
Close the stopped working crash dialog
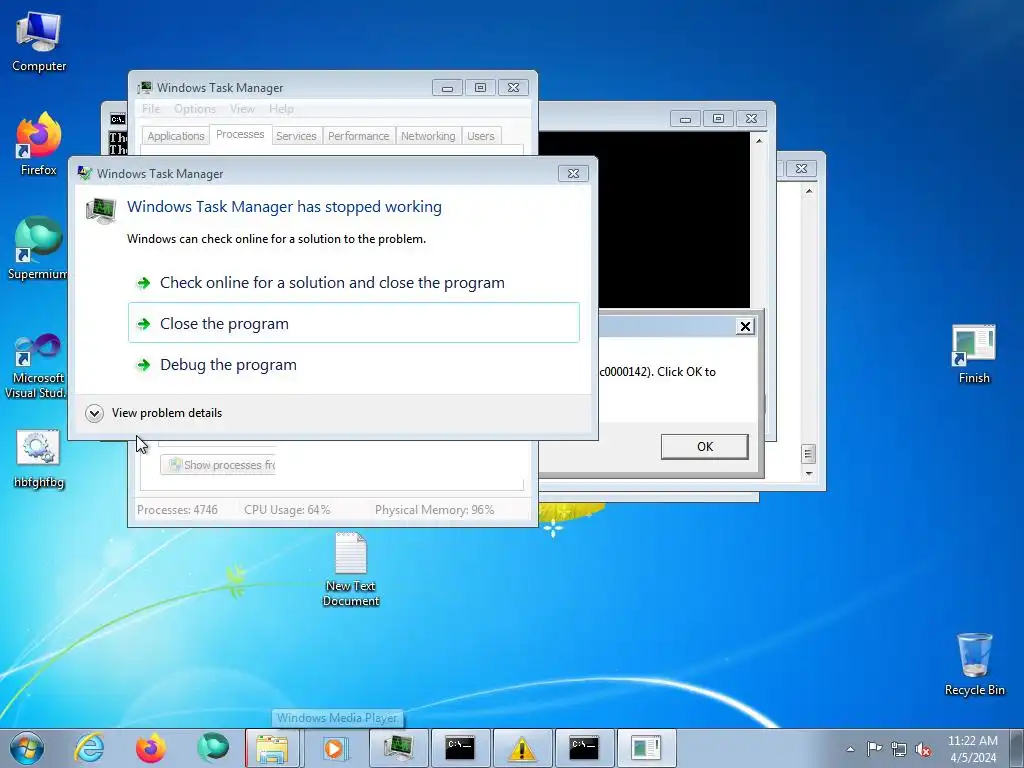(x=573, y=173)
